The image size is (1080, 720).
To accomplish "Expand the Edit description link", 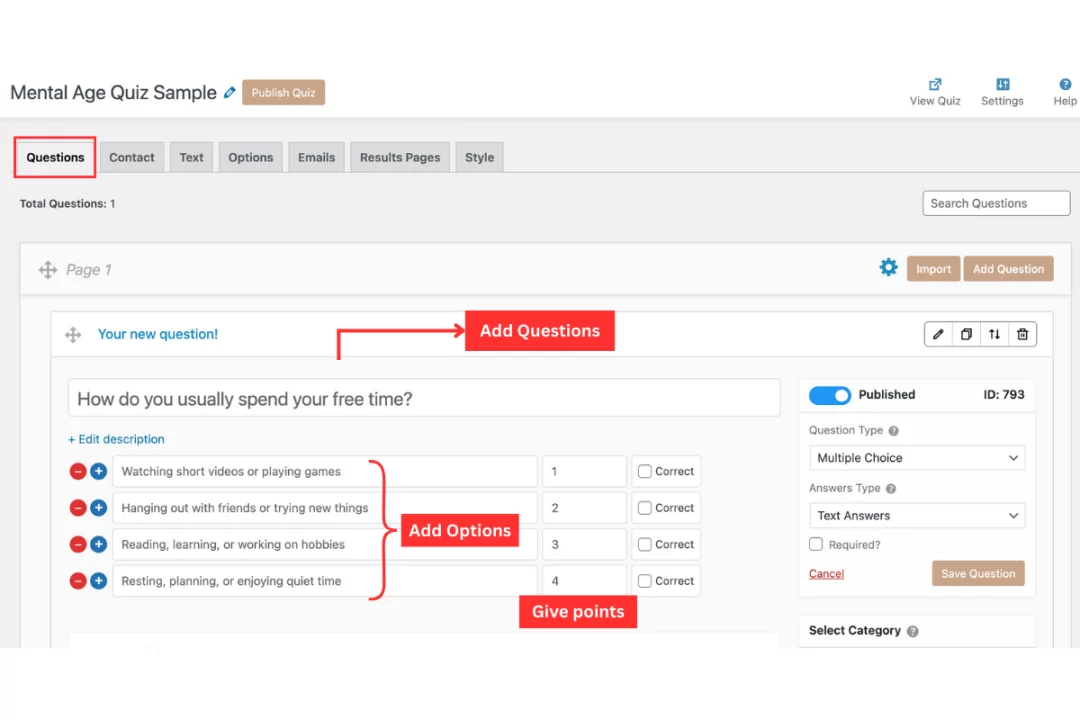I will [116, 439].
